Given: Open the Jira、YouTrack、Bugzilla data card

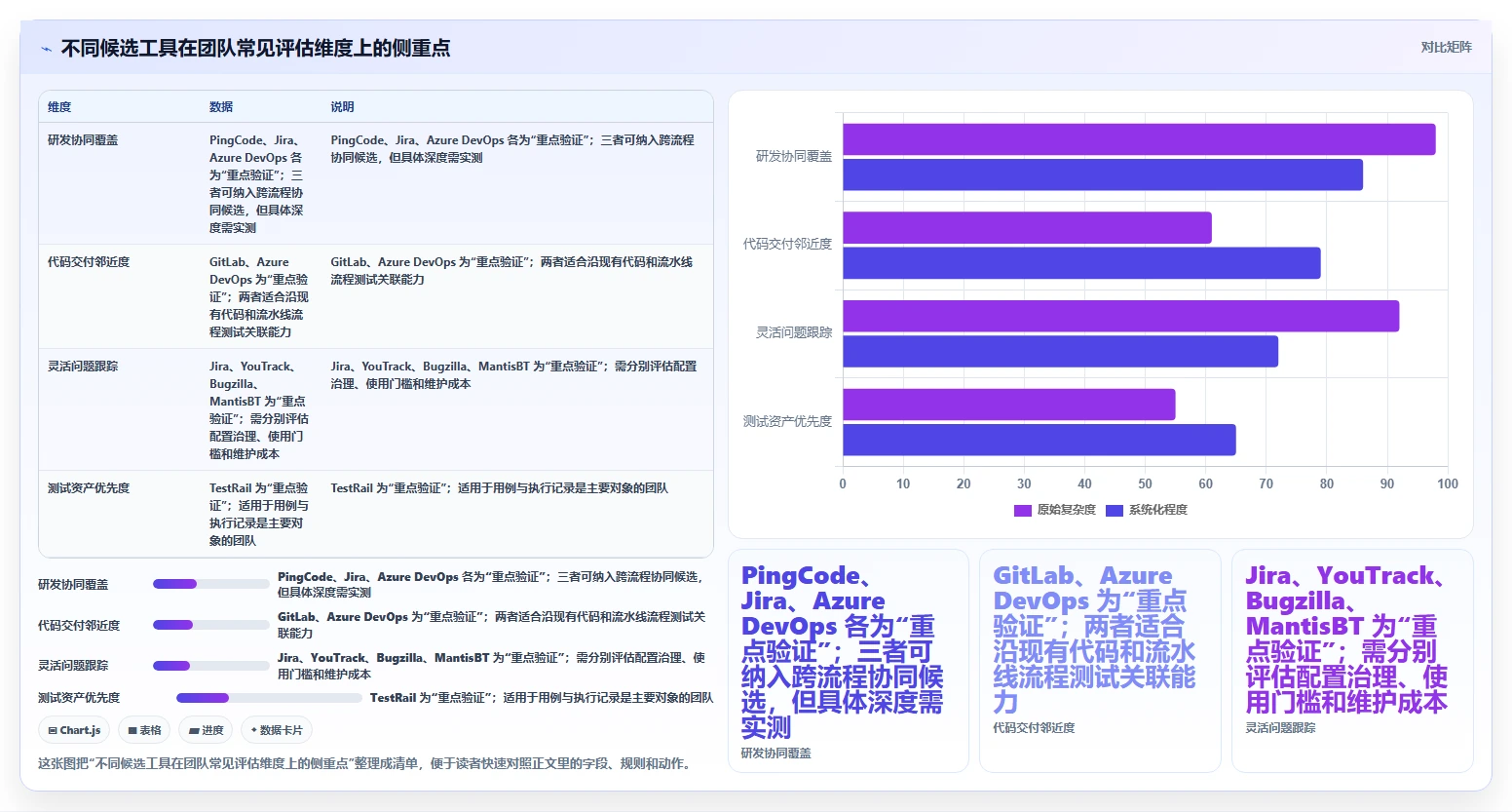Looking at the screenshot, I should 1352,661.
